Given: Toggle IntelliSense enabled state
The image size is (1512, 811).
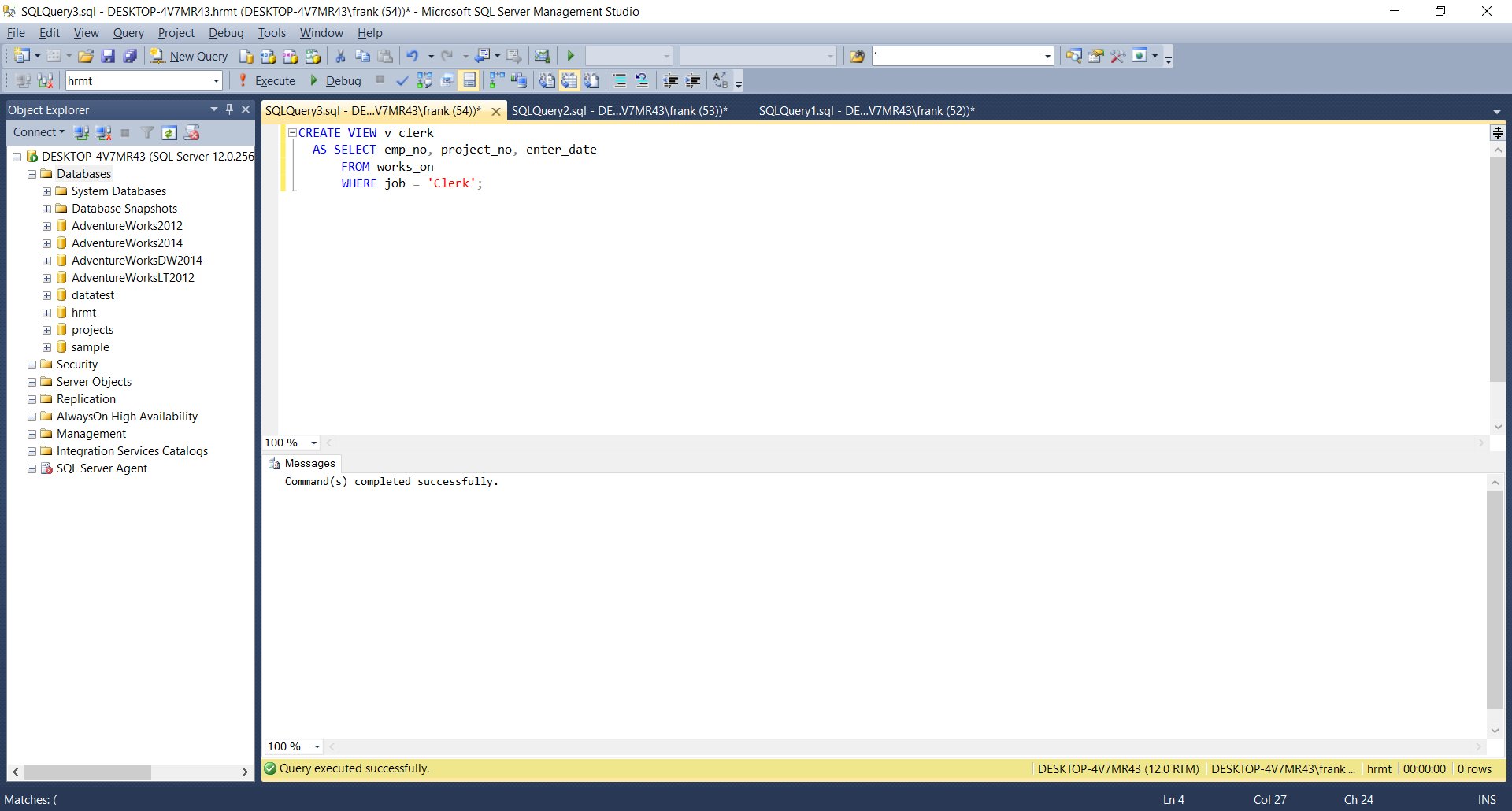Looking at the screenshot, I should pyautogui.click(x=469, y=80).
